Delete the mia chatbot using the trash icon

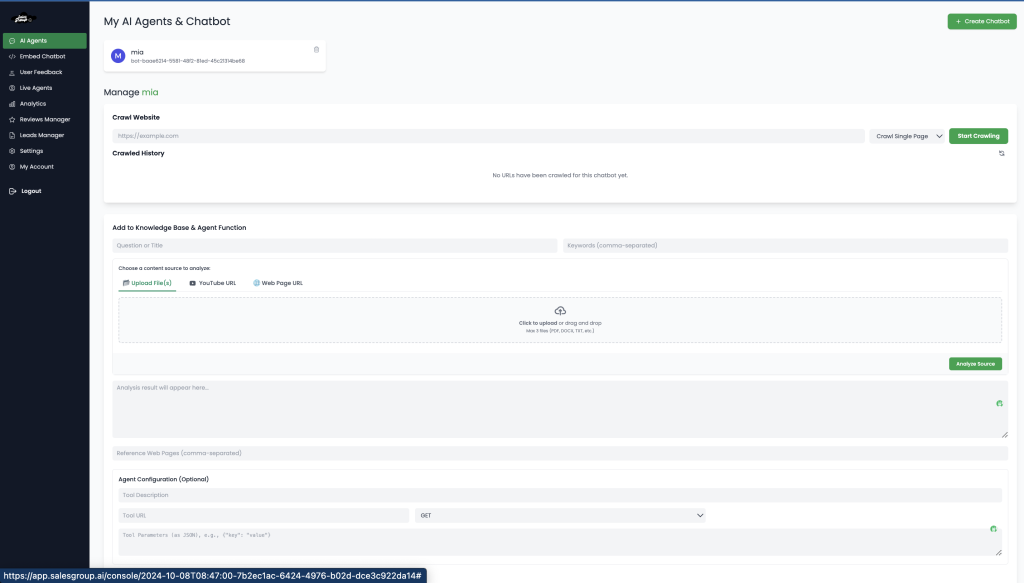316,49
